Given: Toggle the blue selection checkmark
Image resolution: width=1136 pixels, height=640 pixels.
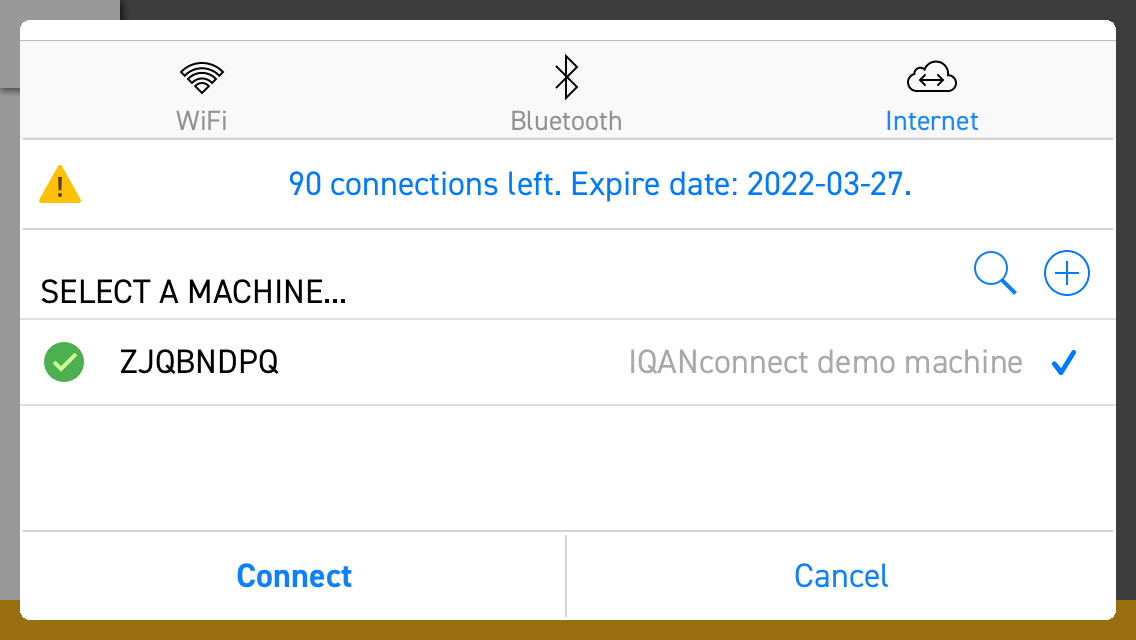Looking at the screenshot, I should click(x=1064, y=362).
